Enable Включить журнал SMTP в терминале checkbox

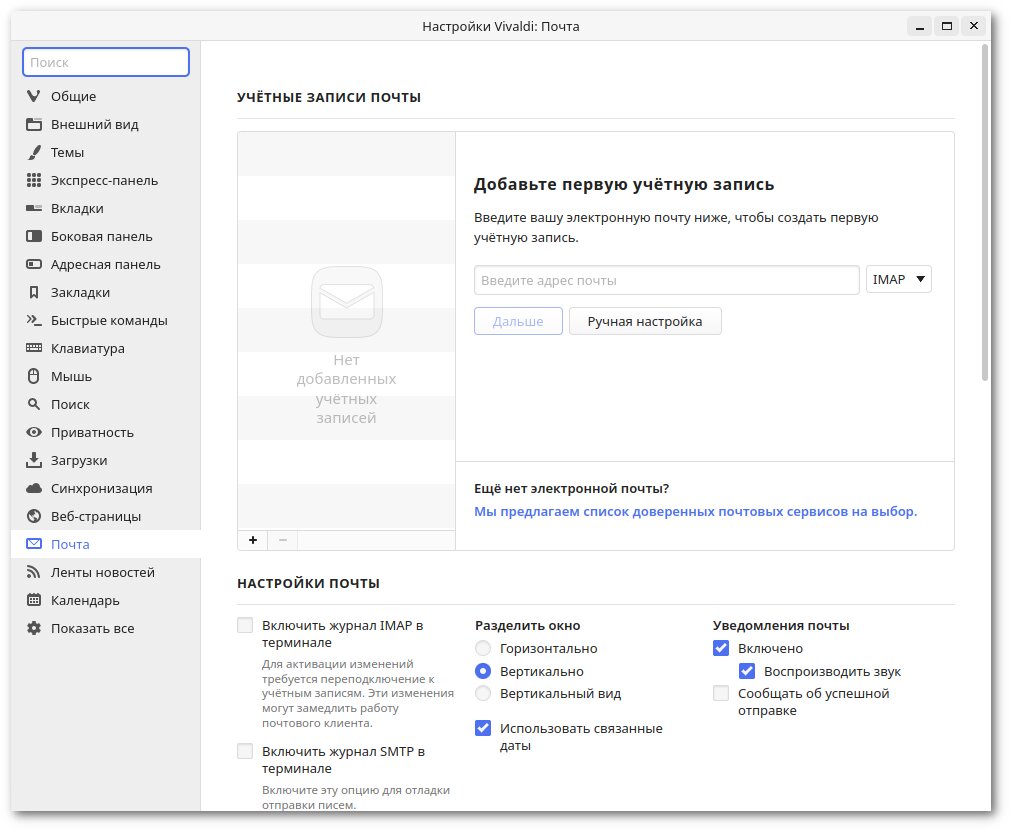245,751
